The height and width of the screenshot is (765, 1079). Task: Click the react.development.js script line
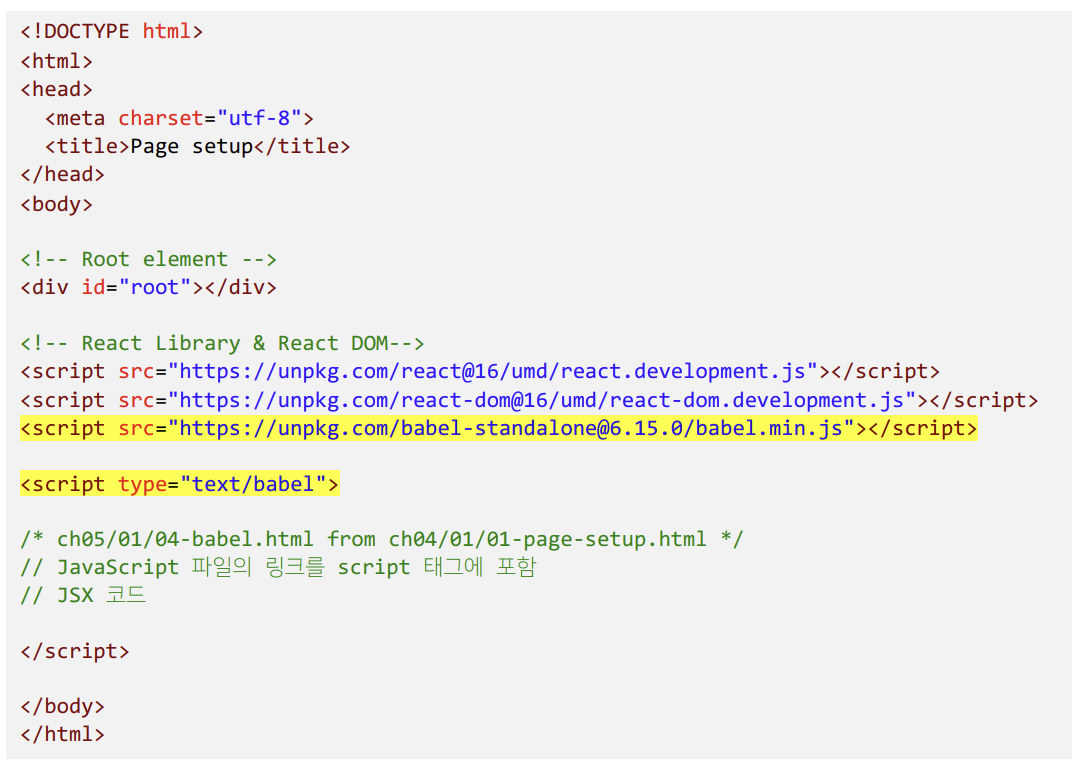point(480,371)
